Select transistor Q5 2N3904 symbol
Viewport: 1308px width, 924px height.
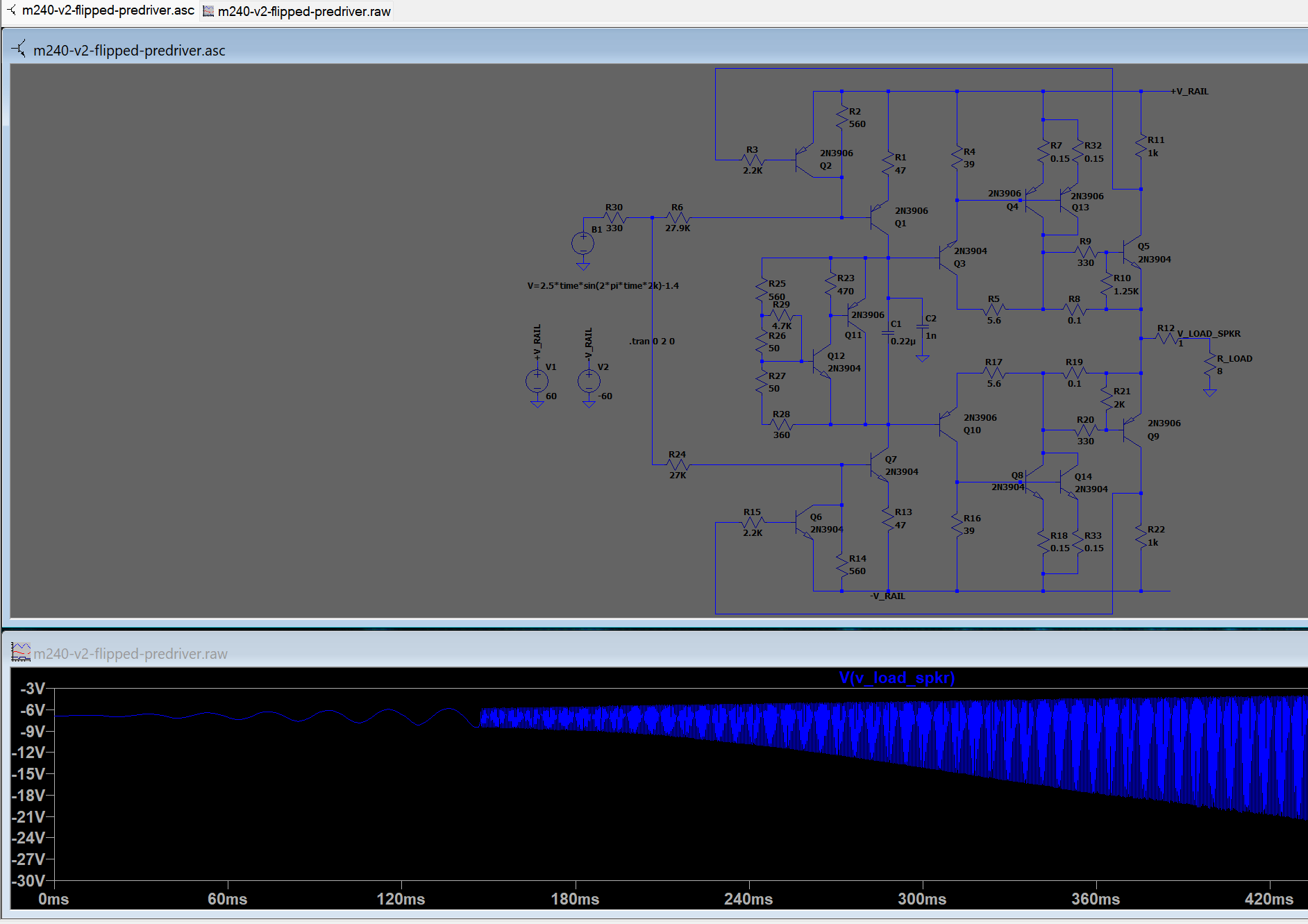point(1132,251)
